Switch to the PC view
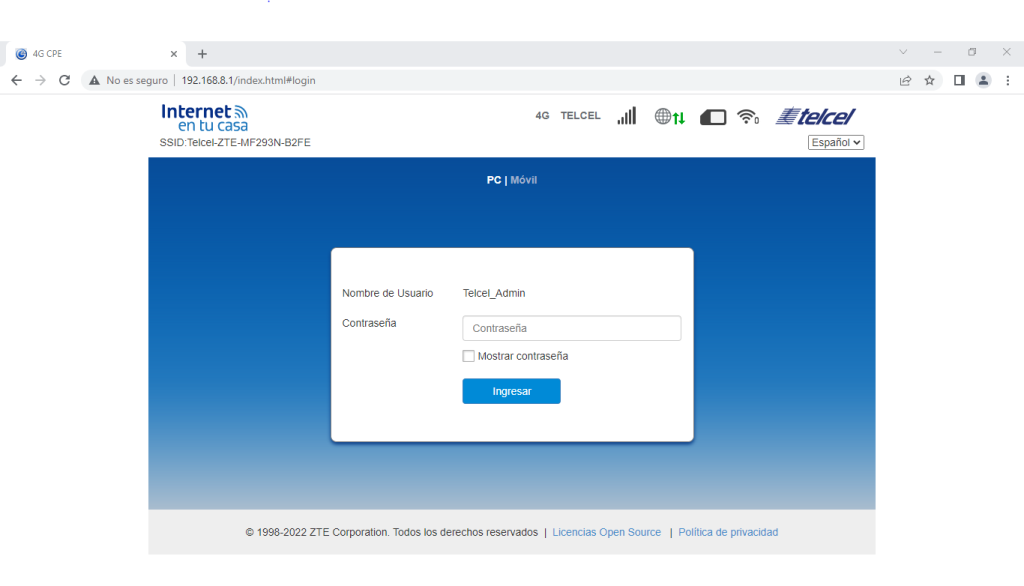1024x586 pixels. (x=494, y=180)
